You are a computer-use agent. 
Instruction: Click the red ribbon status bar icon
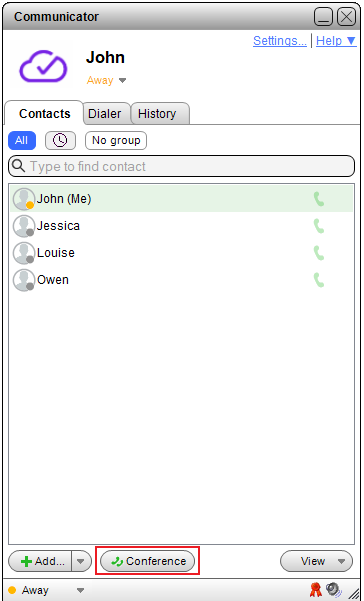[316, 590]
